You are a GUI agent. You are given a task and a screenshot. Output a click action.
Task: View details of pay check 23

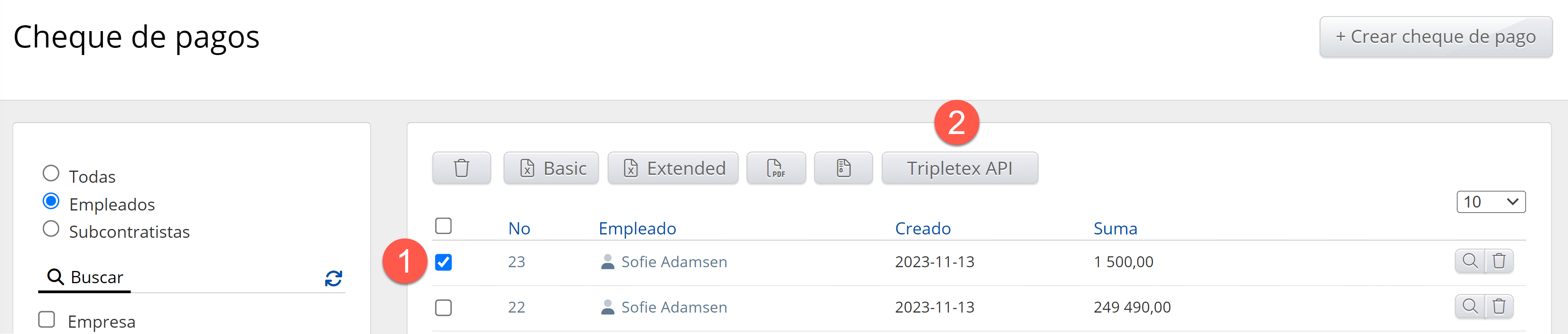1469,261
